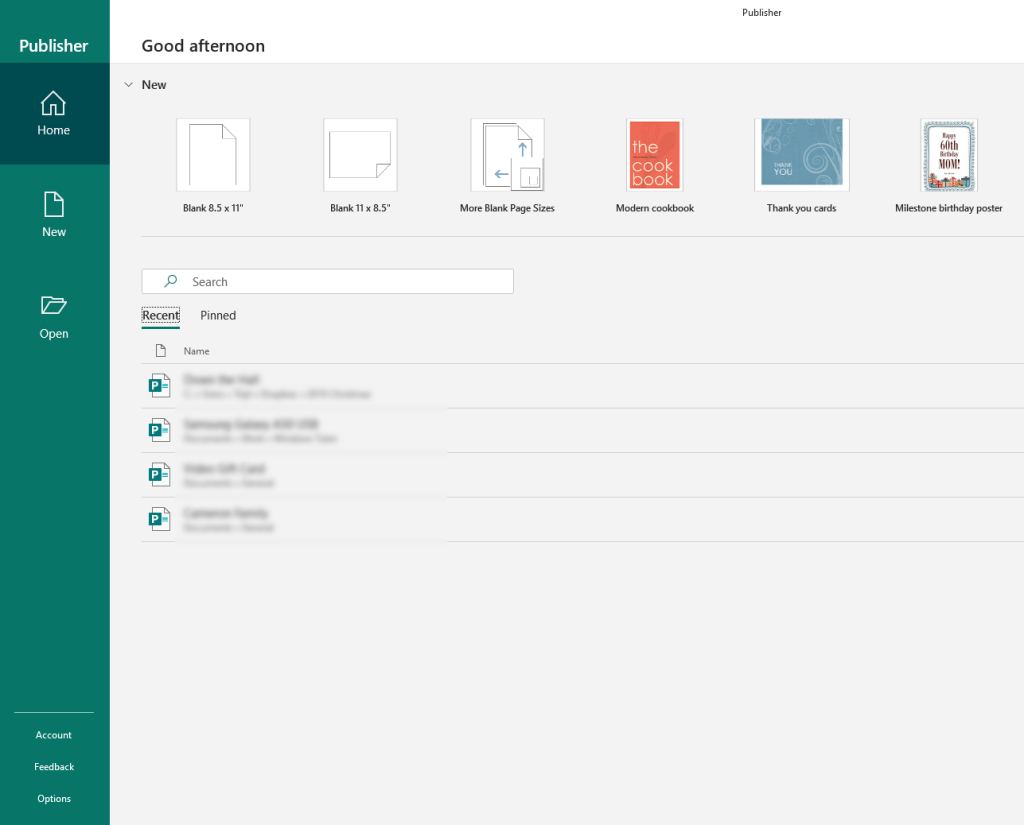1024x825 pixels.
Task: Click first recent file's Publisher icon
Action: coord(159,386)
